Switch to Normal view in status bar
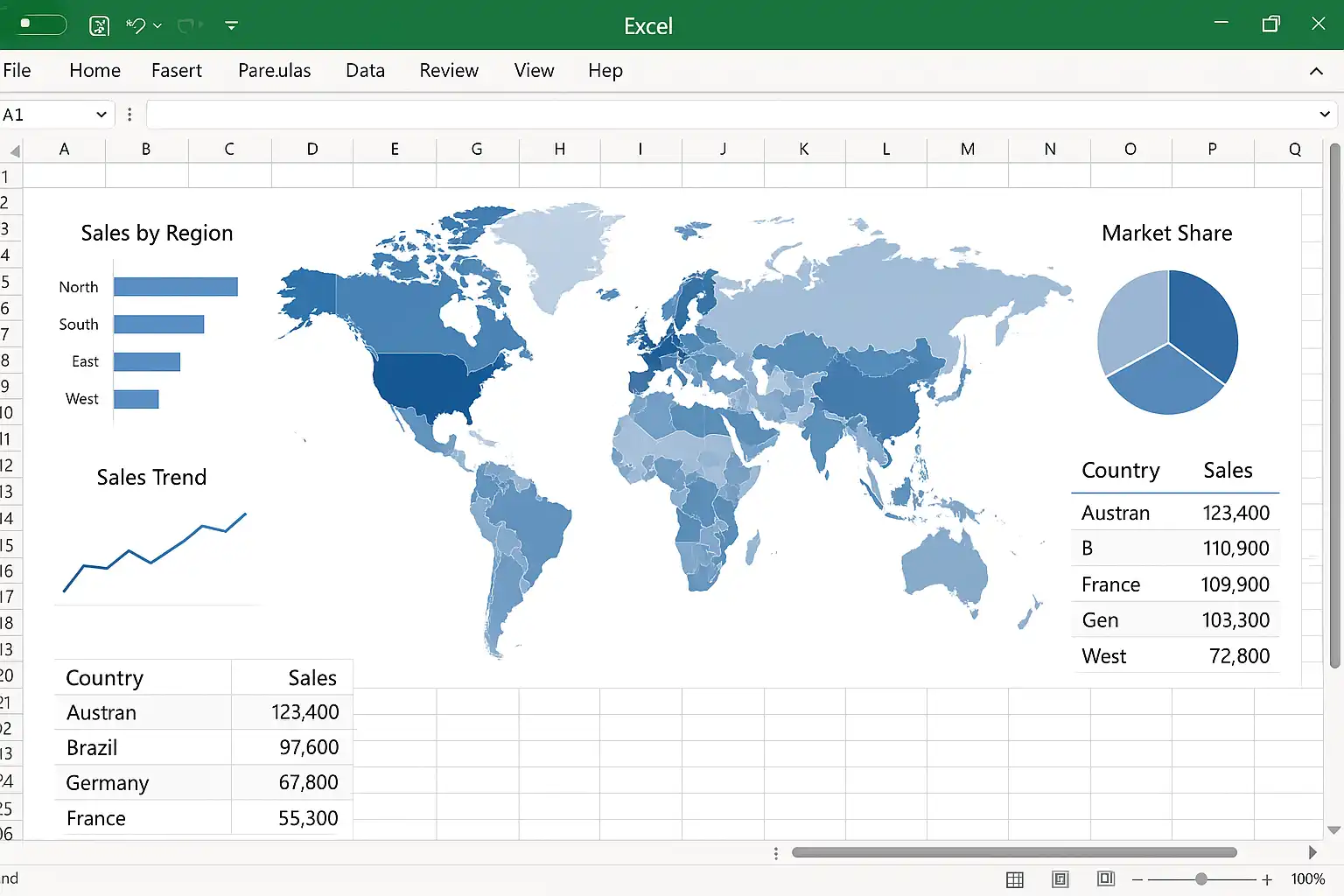 click(x=1015, y=879)
